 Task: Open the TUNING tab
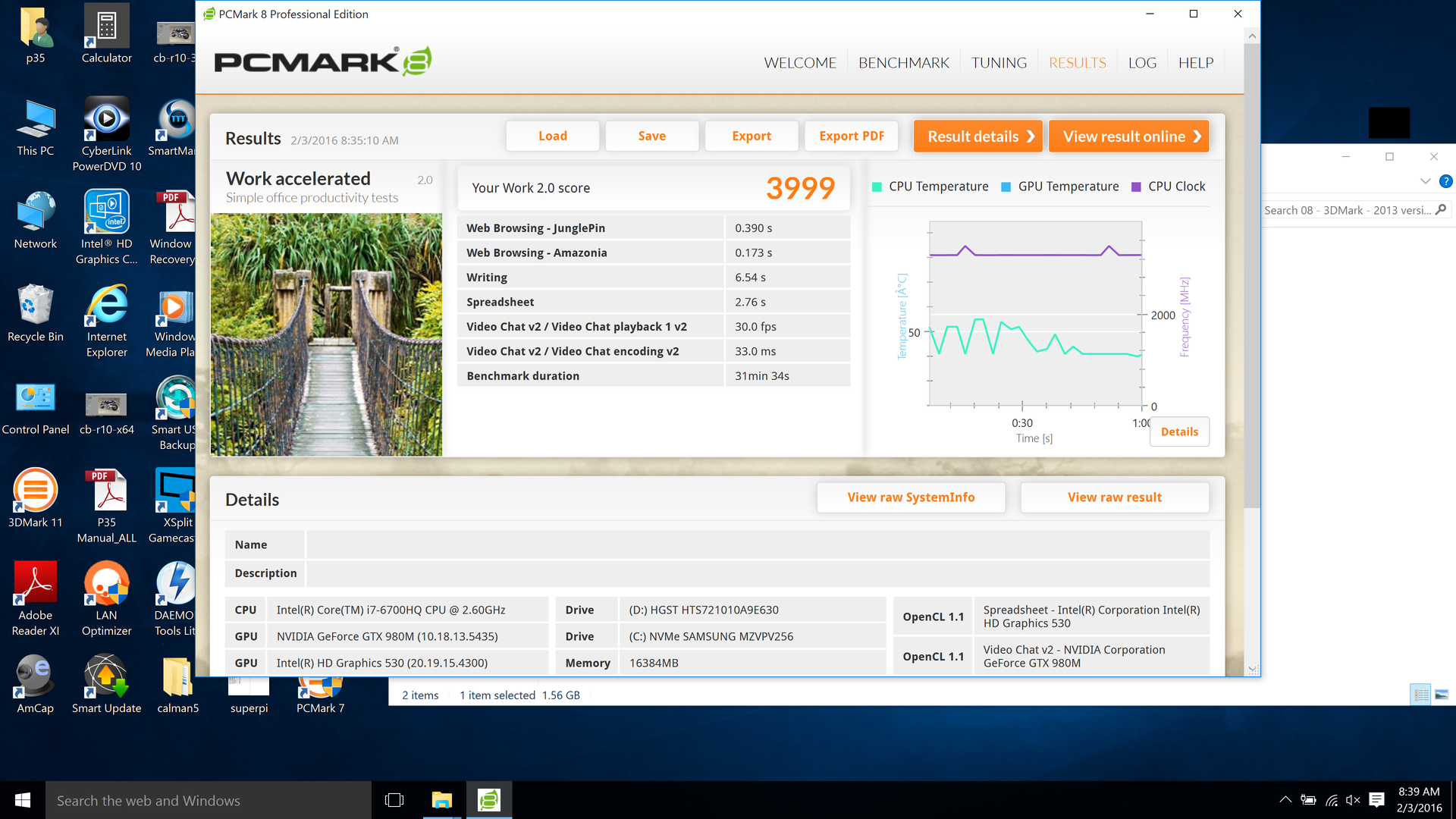point(999,63)
